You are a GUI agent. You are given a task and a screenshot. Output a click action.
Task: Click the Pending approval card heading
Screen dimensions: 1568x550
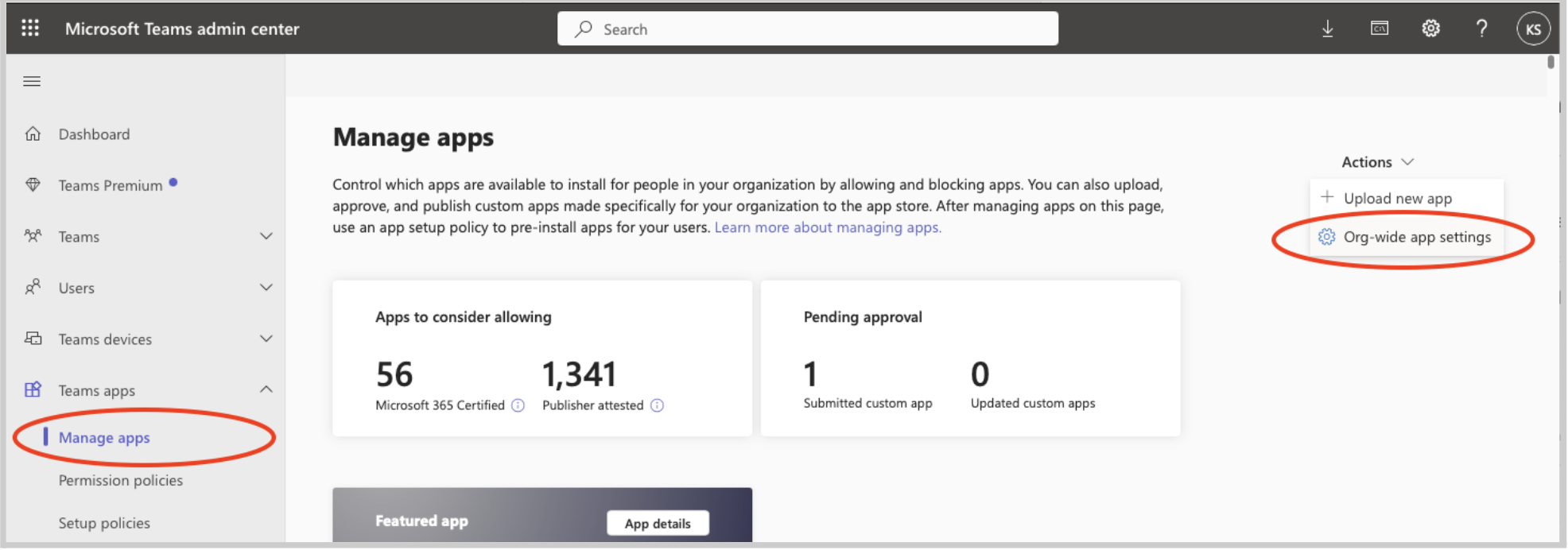click(x=863, y=317)
